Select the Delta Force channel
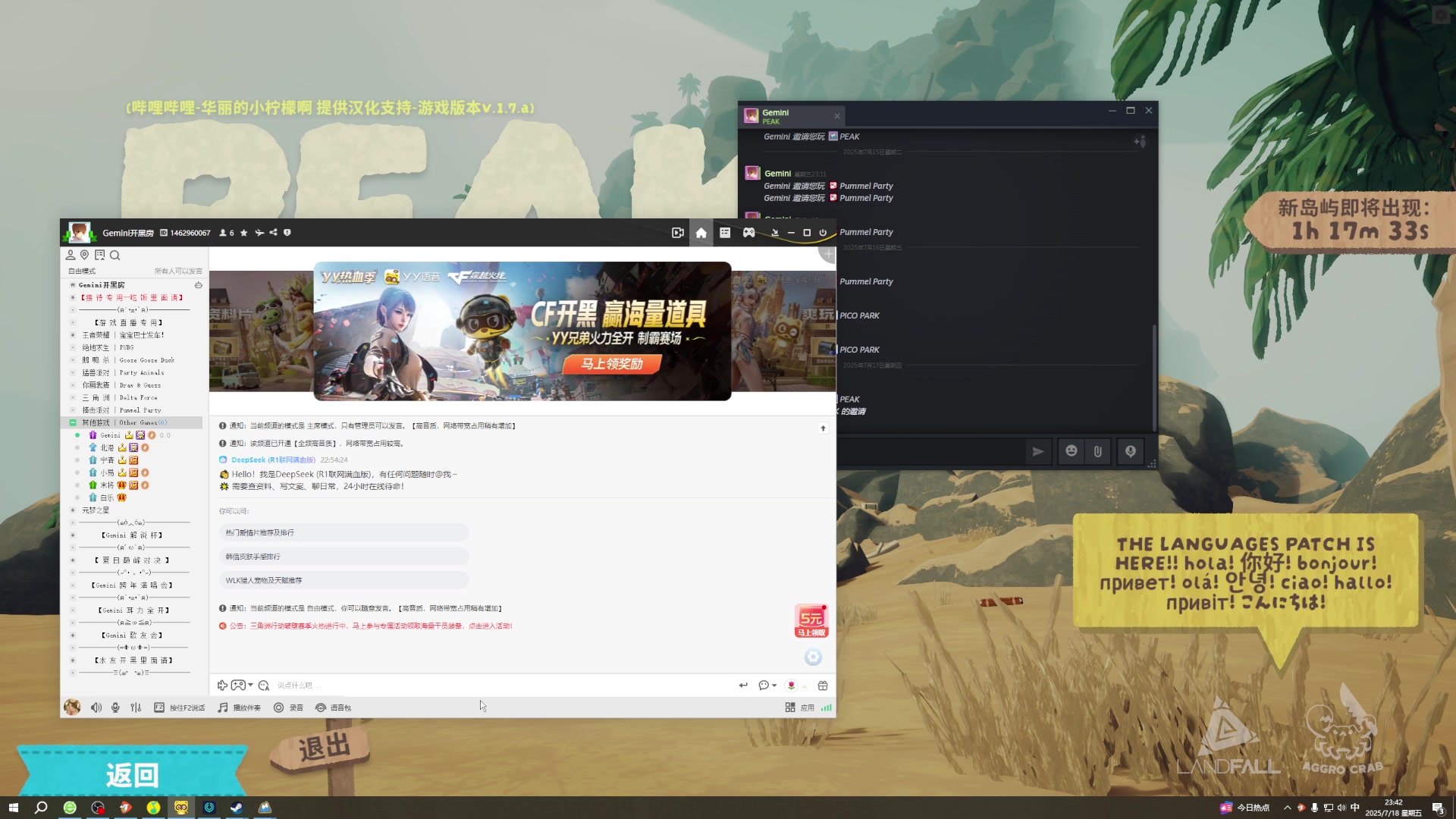 coord(120,397)
